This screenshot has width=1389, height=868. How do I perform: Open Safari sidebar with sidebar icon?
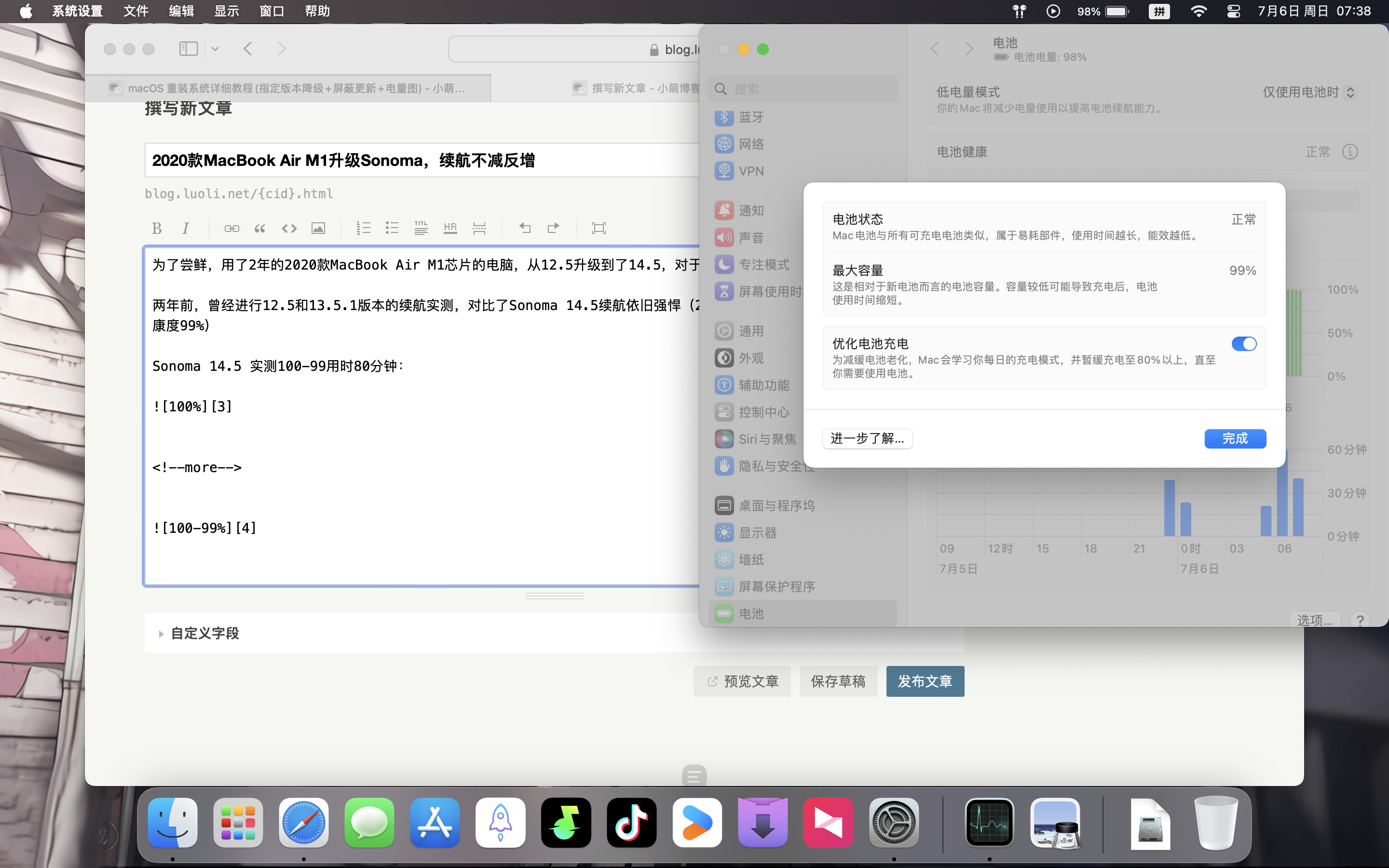pyautogui.click(x=188, y=49)
